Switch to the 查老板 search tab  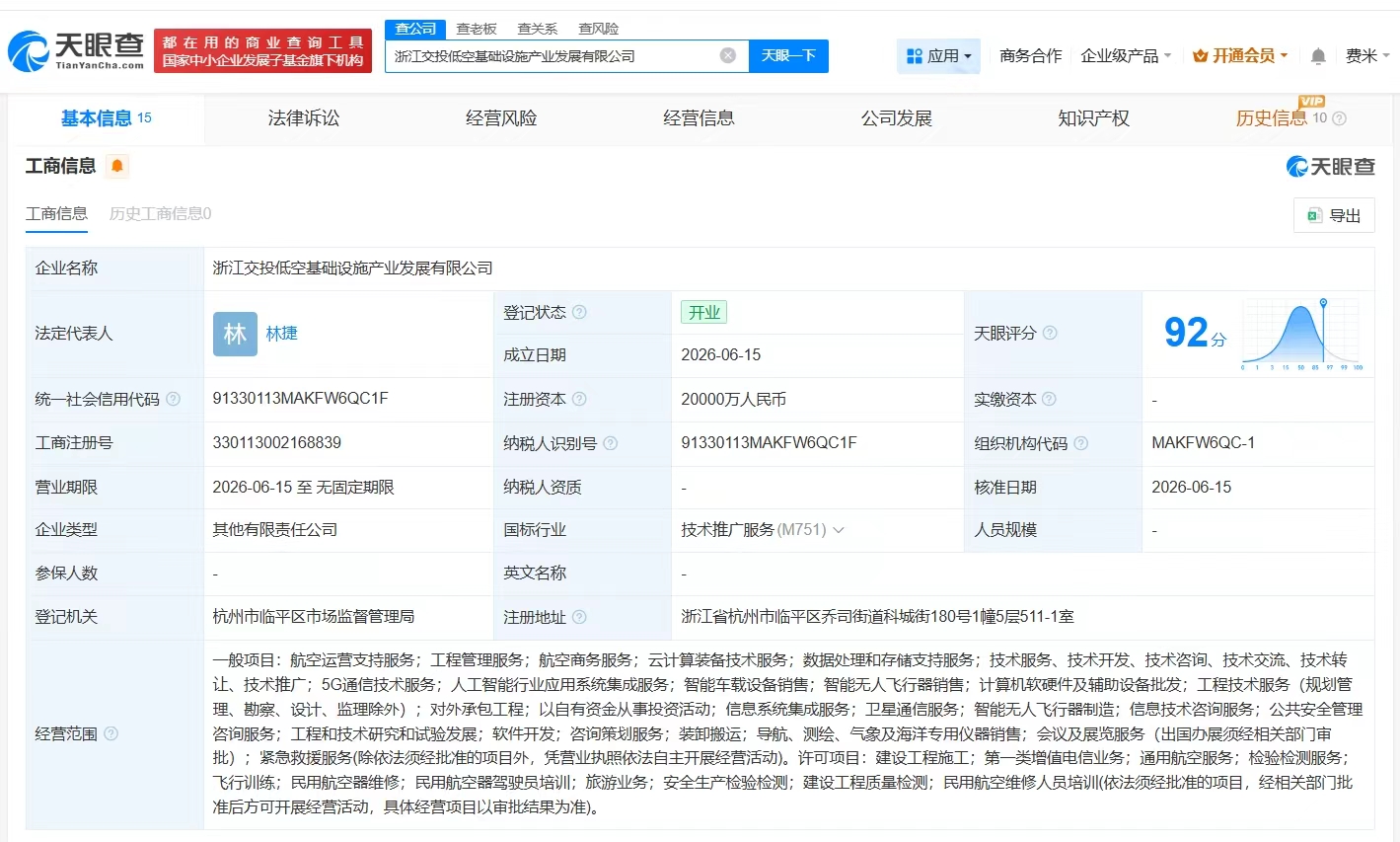(x=477, y=29)
